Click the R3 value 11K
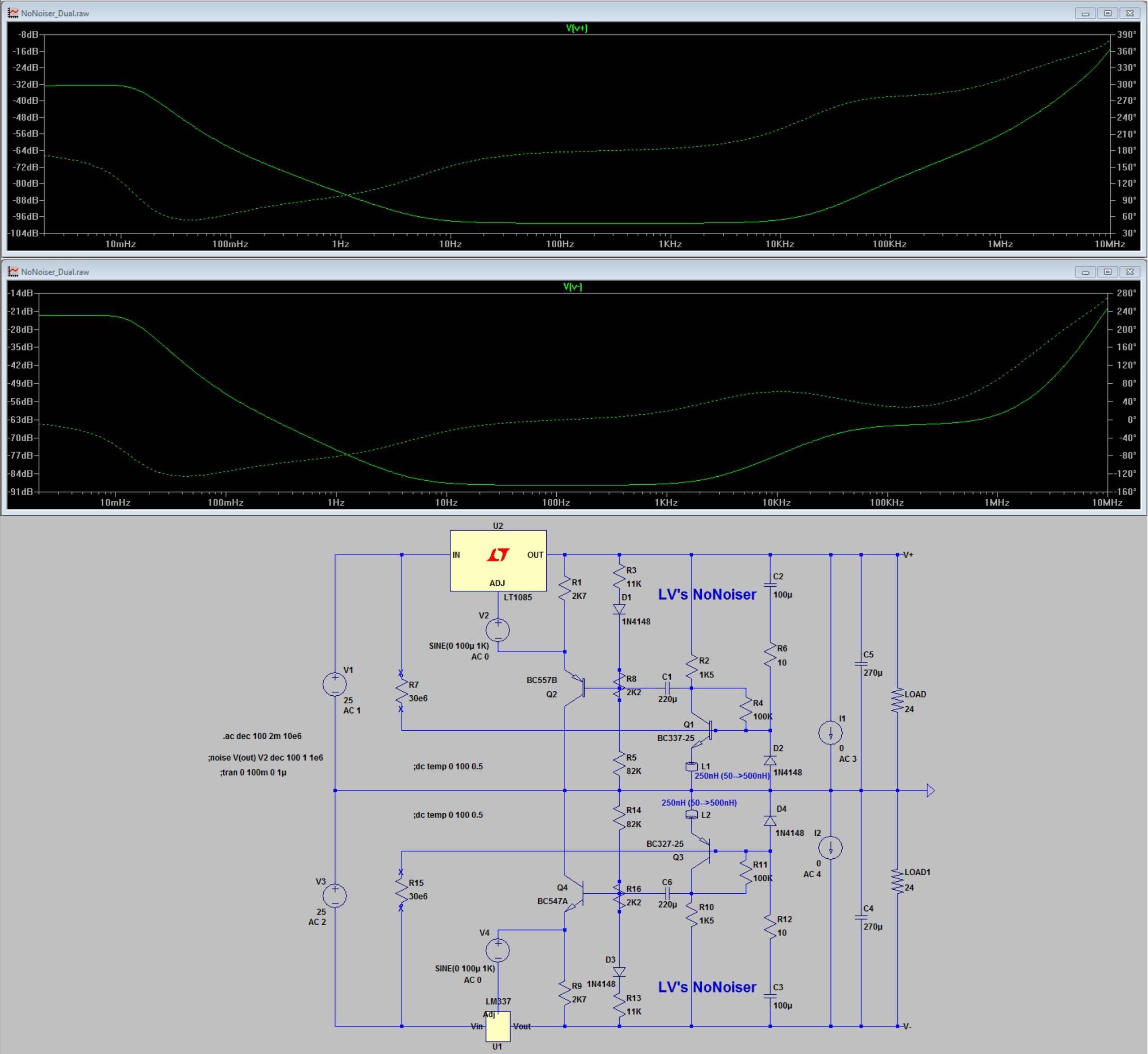The height and width of the screenshot is (1054, 1148). tap(633, 584)
